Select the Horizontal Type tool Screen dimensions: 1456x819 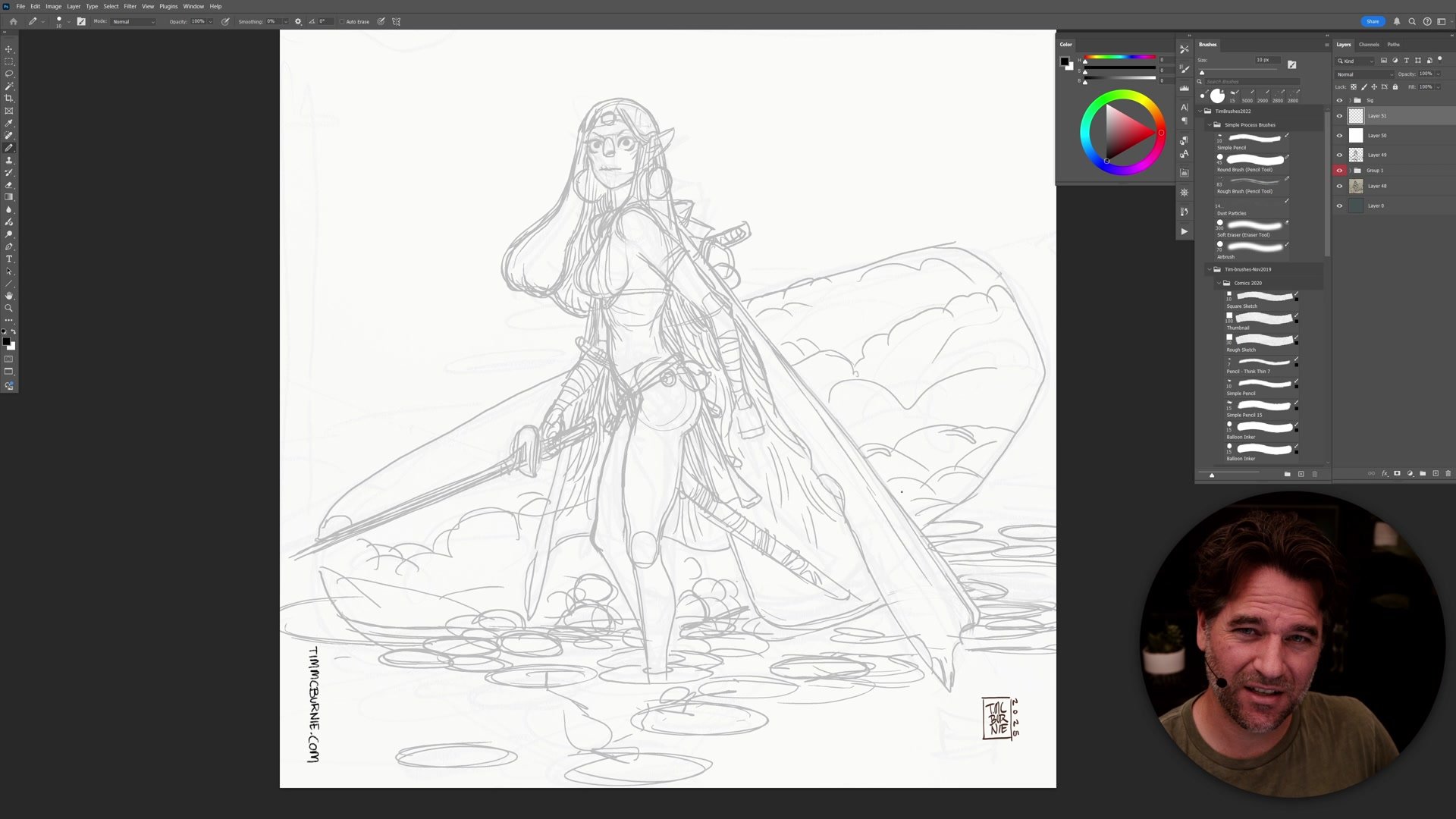[9, 259]
